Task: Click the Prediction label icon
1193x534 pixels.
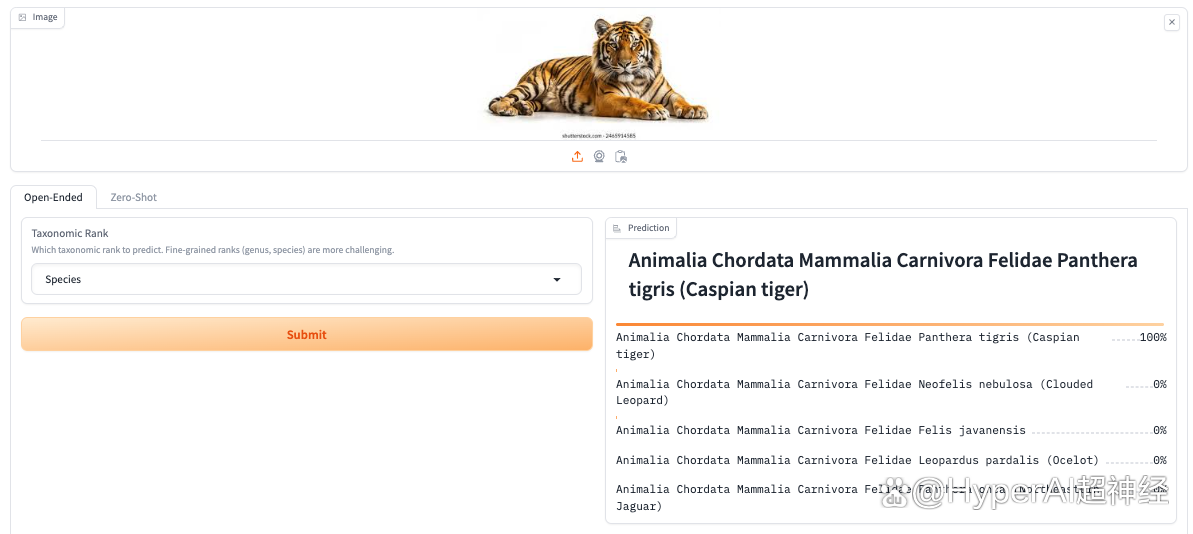Action: 617,228
